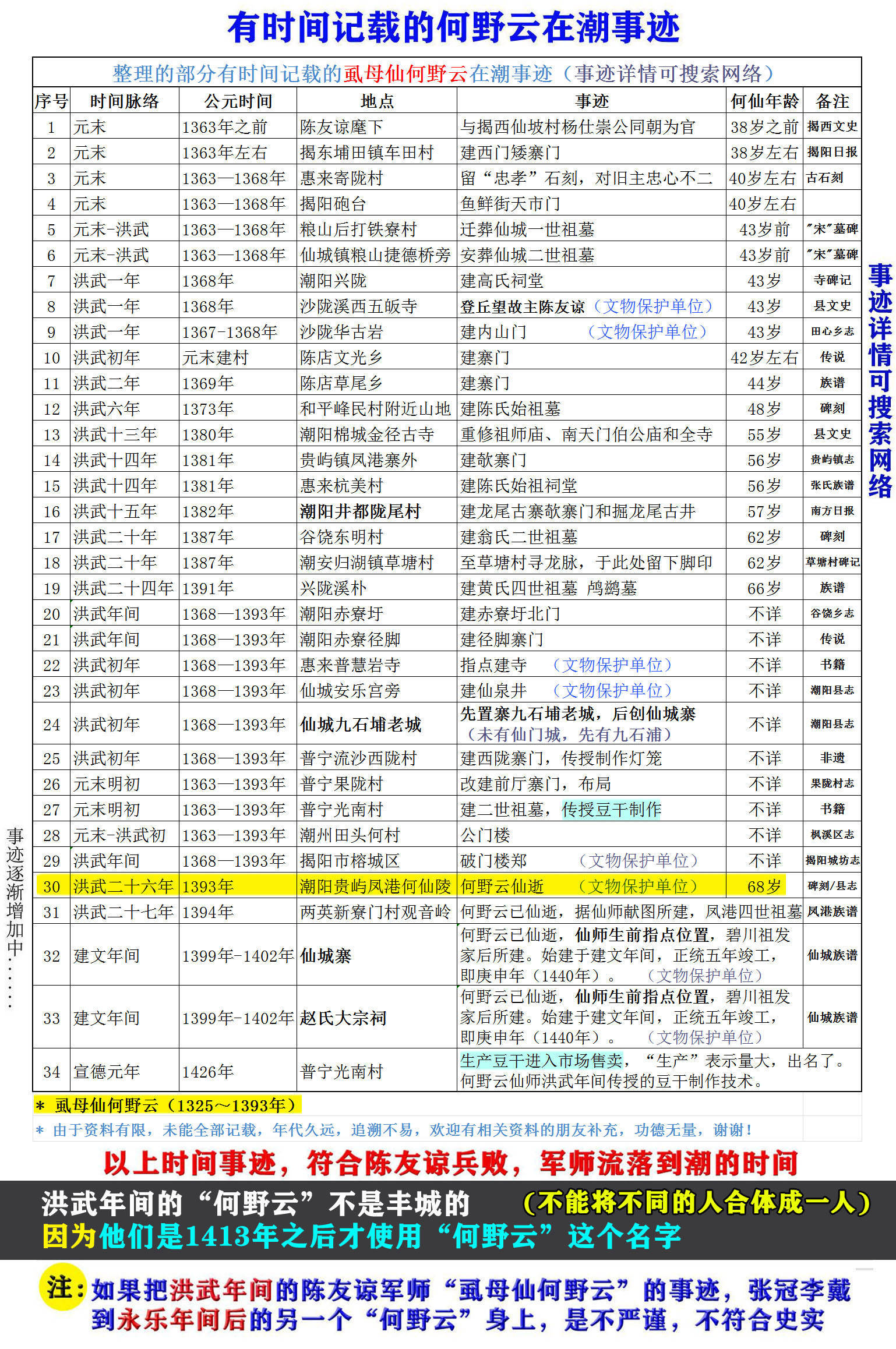Select cell 贵屿镇凤港寨外
Viewport: 896px width, 1349px height.
(377, 460)
